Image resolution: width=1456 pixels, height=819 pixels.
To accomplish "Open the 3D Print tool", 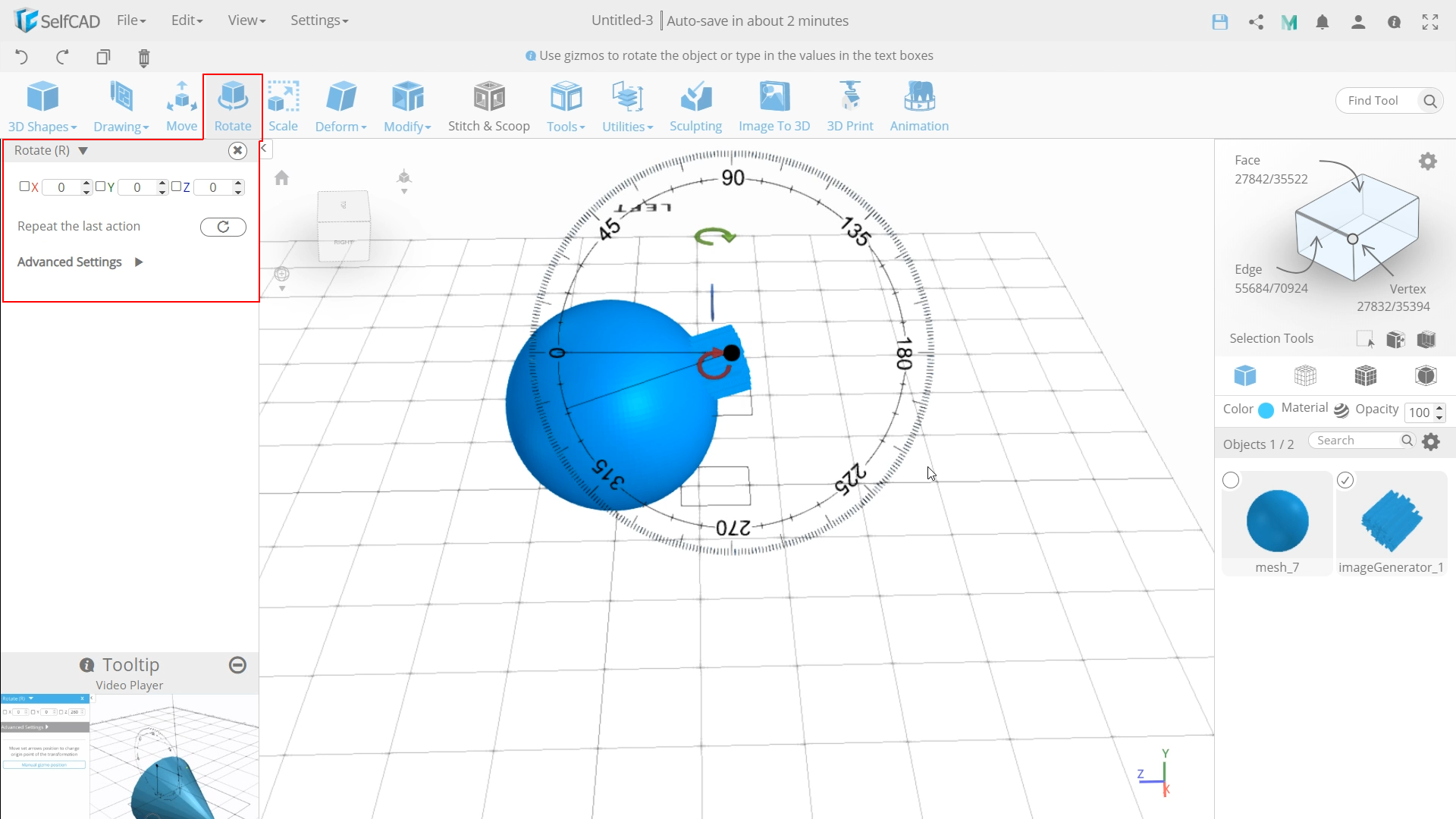I will tap(850, 107).
